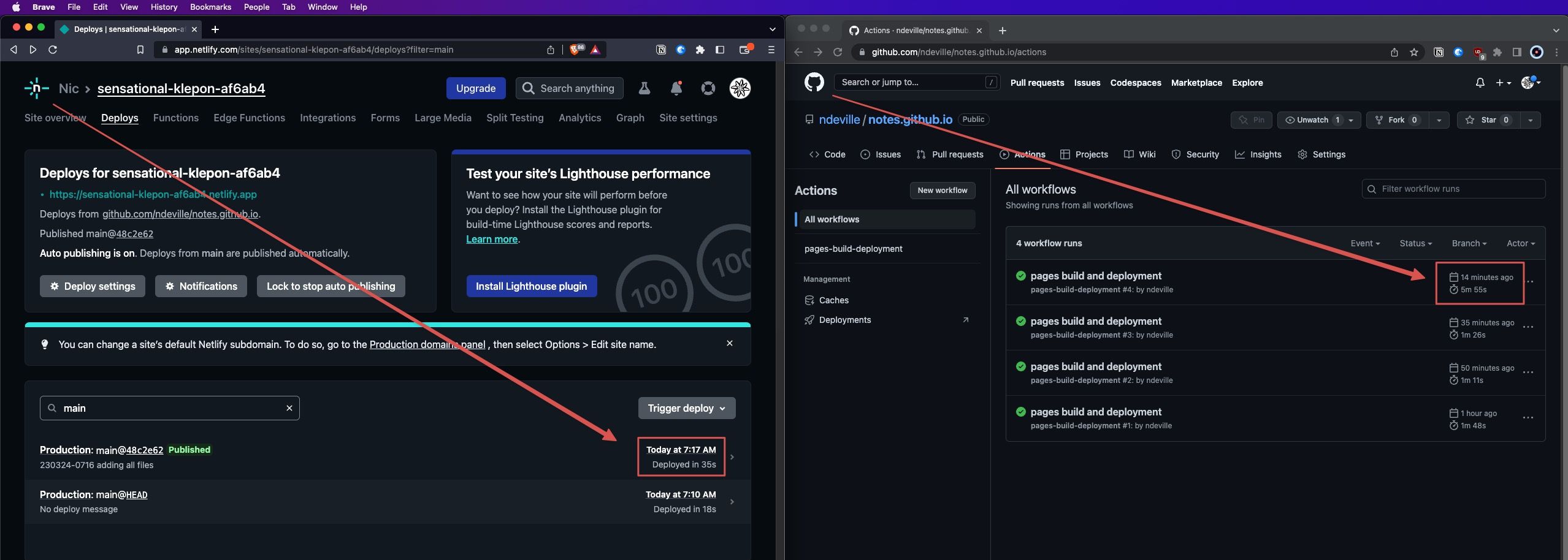Open Fork dropdown arrow
Screen dimensions: 1568x560
(1439, 120)
